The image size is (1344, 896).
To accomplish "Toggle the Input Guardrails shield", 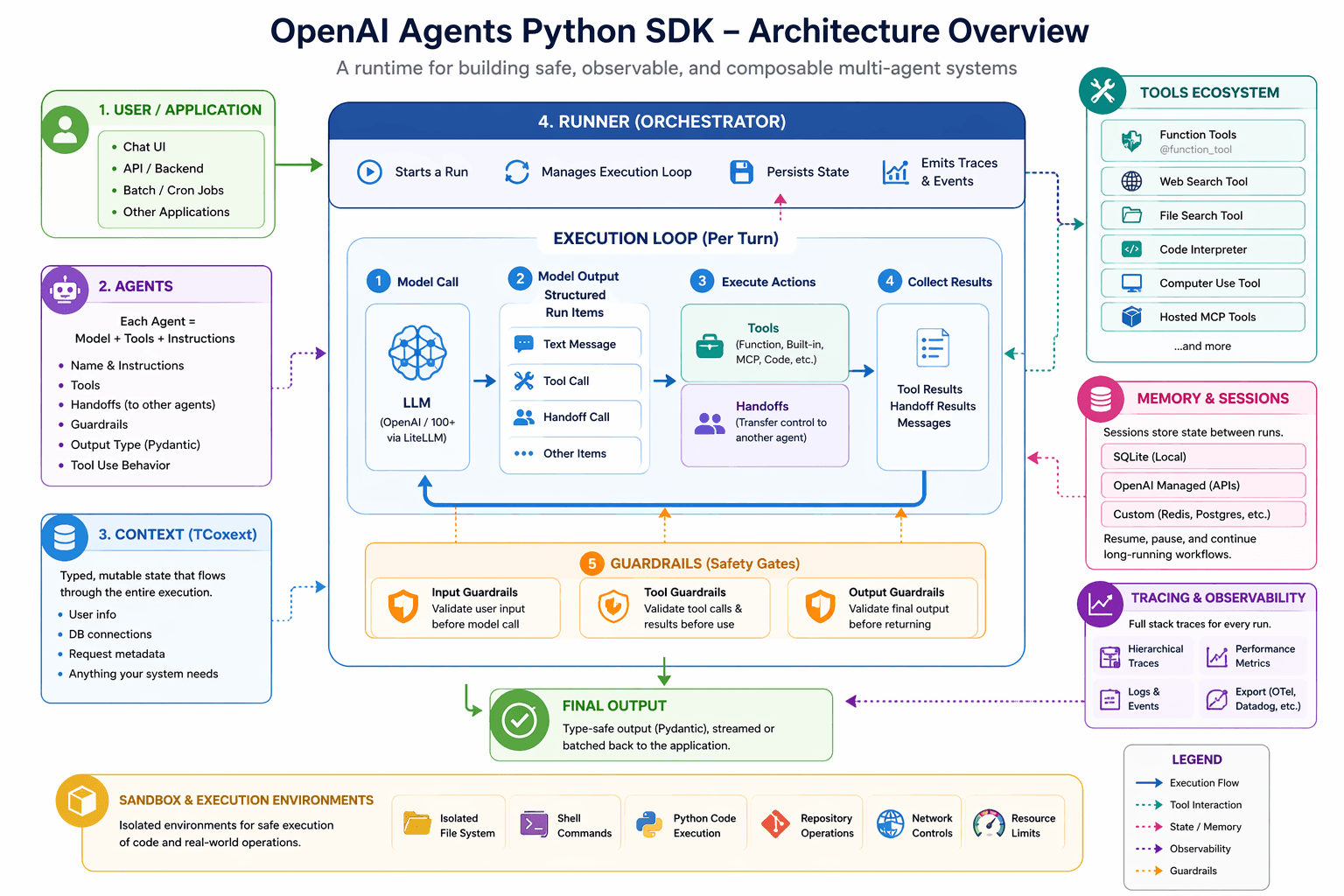I will (402, 605).
